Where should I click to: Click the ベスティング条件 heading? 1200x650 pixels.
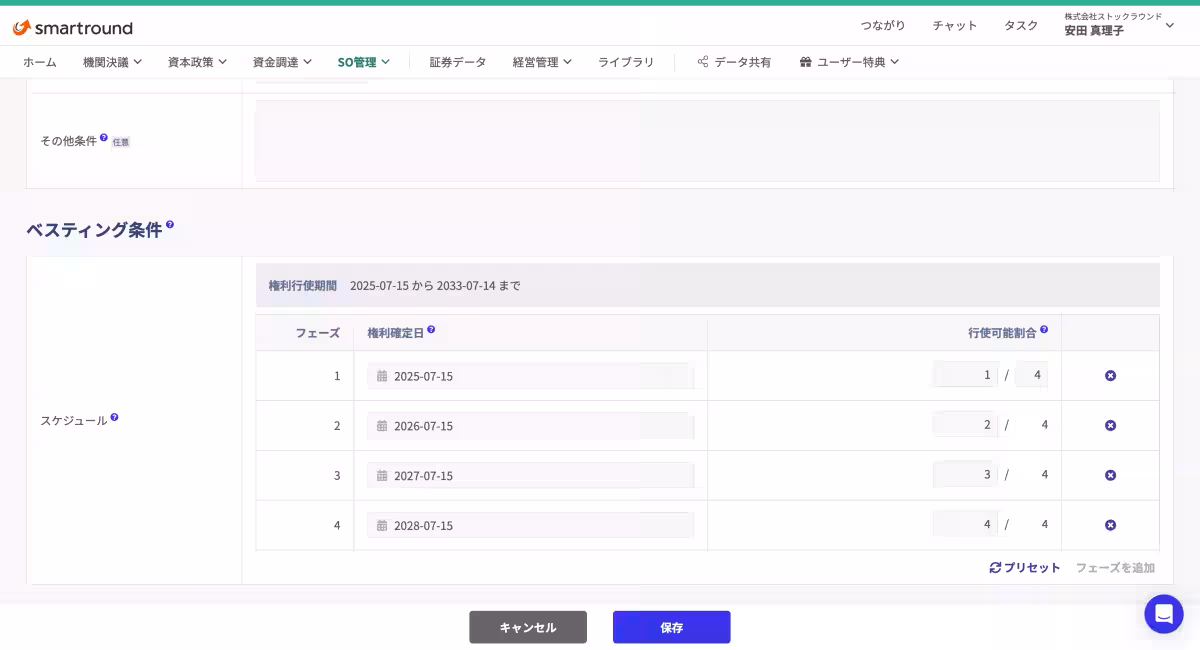click(x=94, y=230)
